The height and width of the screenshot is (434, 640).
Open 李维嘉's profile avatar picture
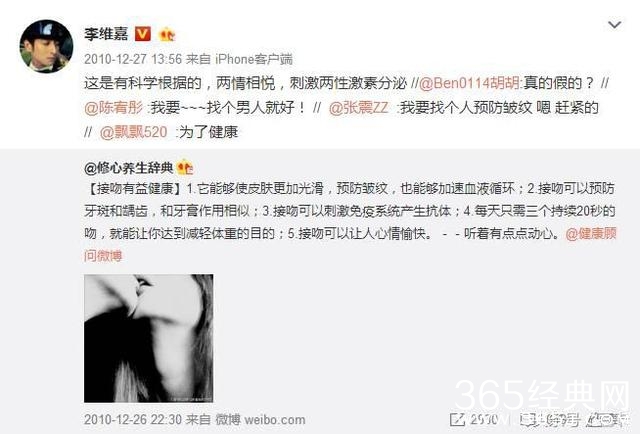46,46
